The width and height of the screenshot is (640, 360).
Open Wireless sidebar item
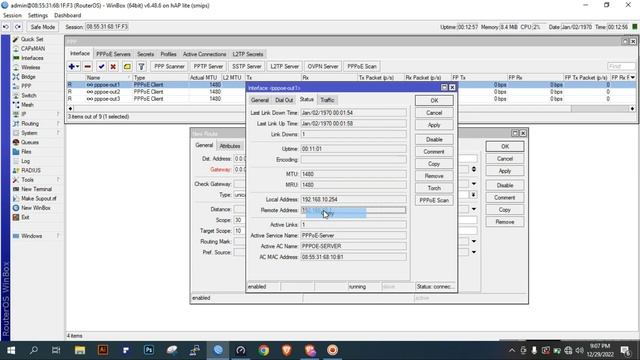[x=31, y=67]
